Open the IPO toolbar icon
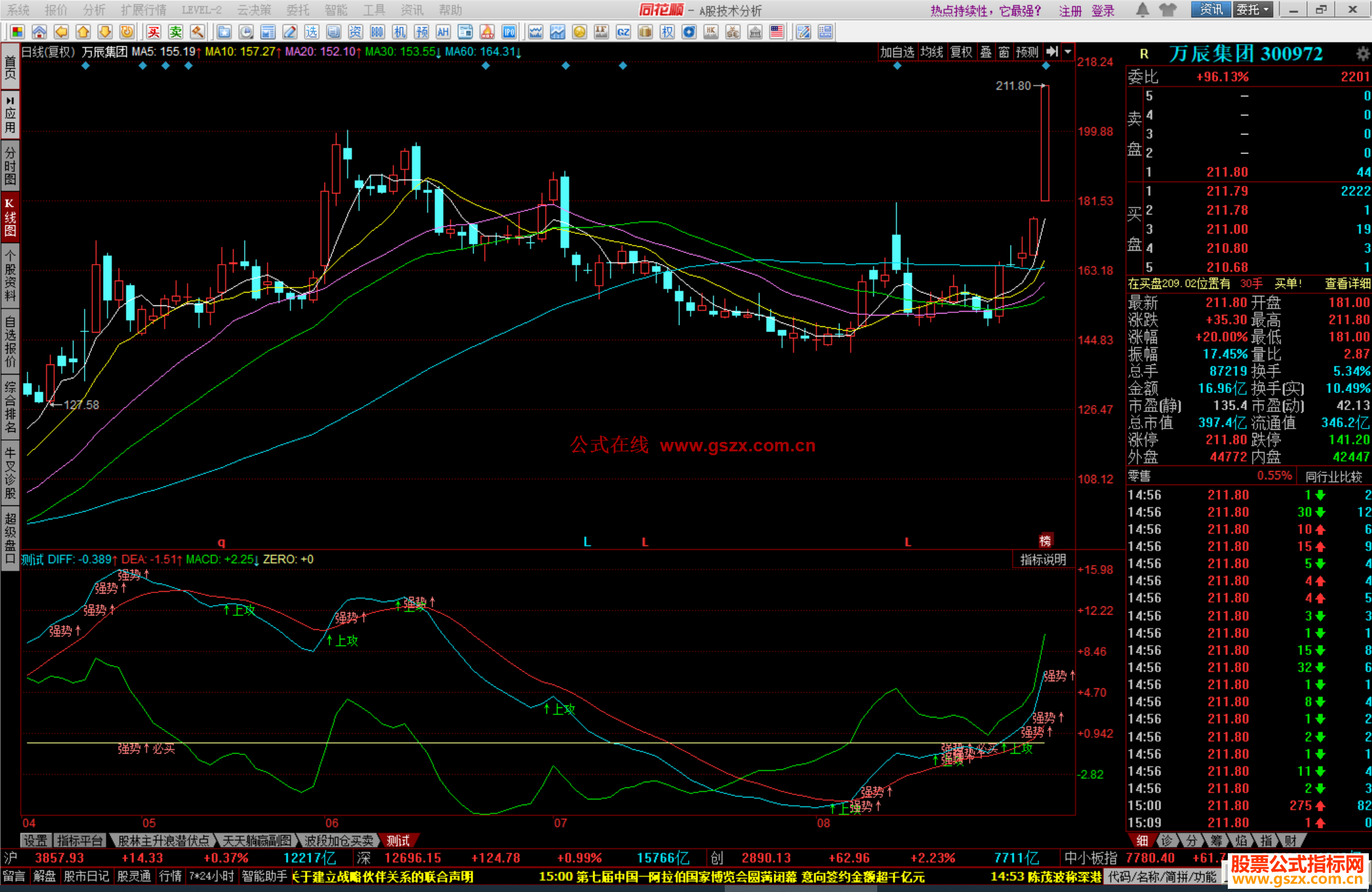 pyautogui.click(x=509, y=32)
